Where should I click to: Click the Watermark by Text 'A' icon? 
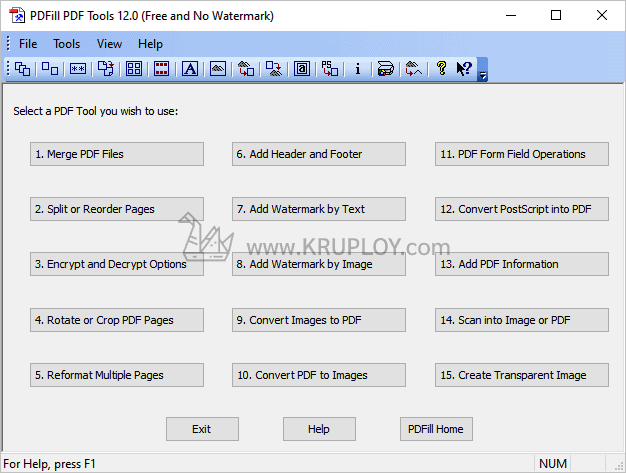(x=190, y=69)
